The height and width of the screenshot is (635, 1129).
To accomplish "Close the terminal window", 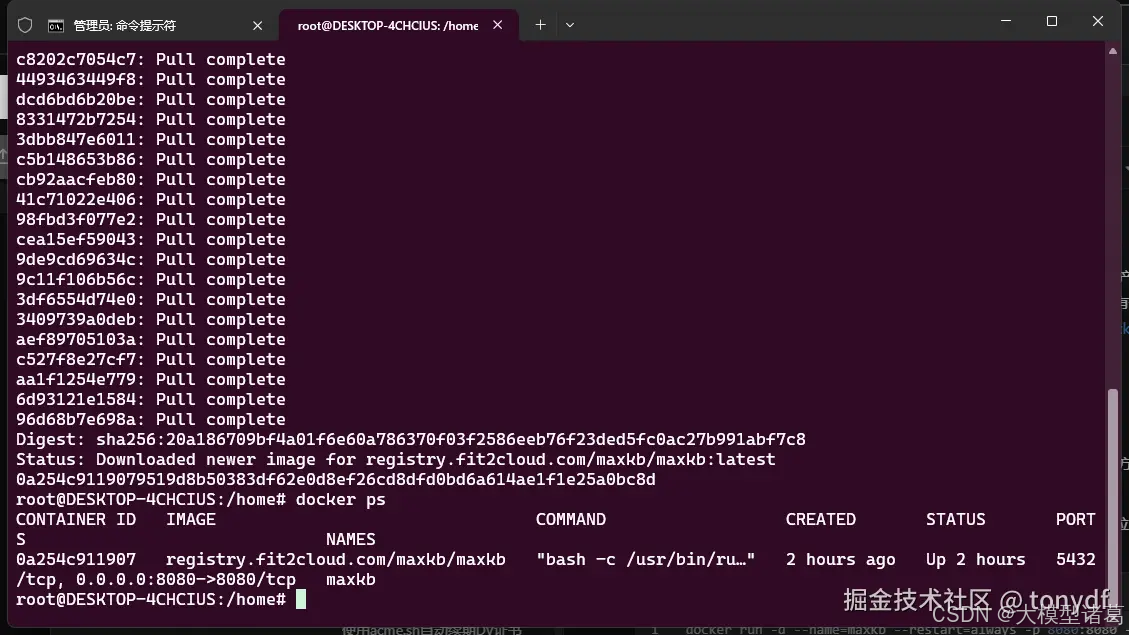I will [x=1097, y=21].
